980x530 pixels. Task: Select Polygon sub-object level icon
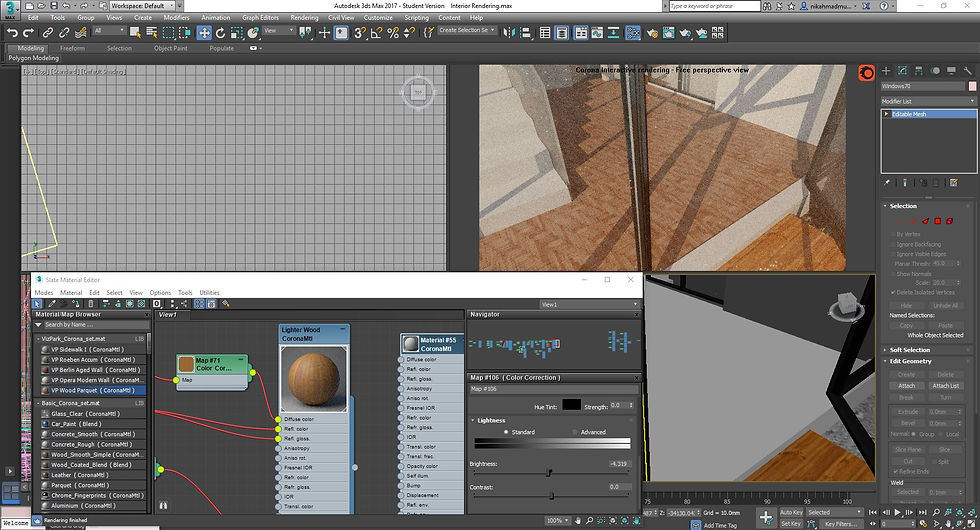938,221
